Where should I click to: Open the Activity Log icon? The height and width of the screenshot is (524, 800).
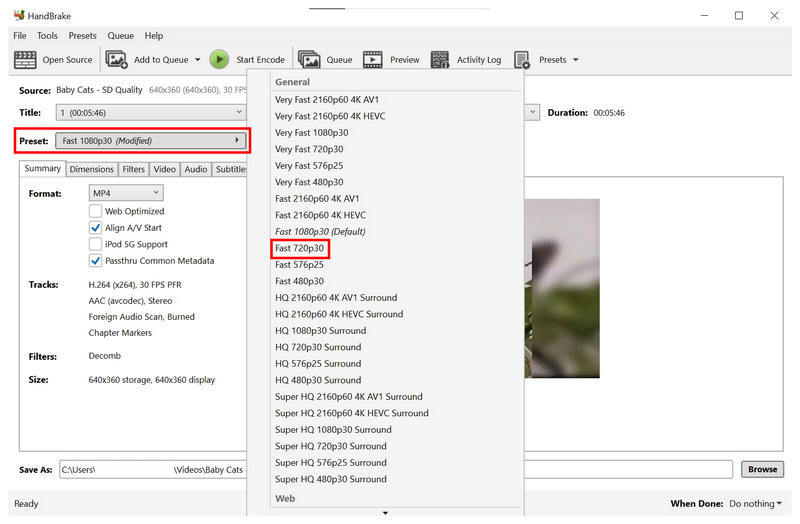click(x=440, y=60)
